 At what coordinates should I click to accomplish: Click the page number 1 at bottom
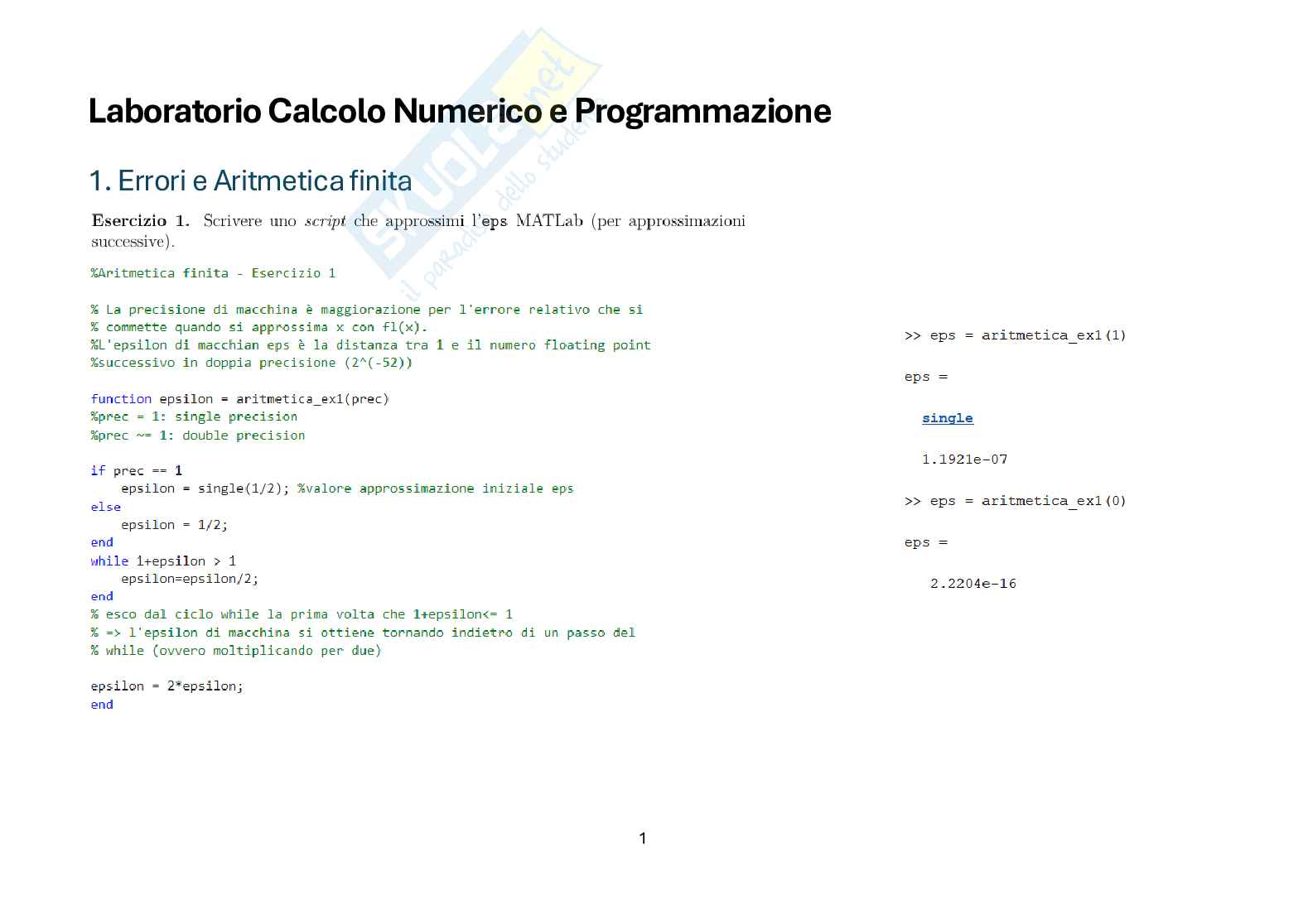click(x=643, y=839)
